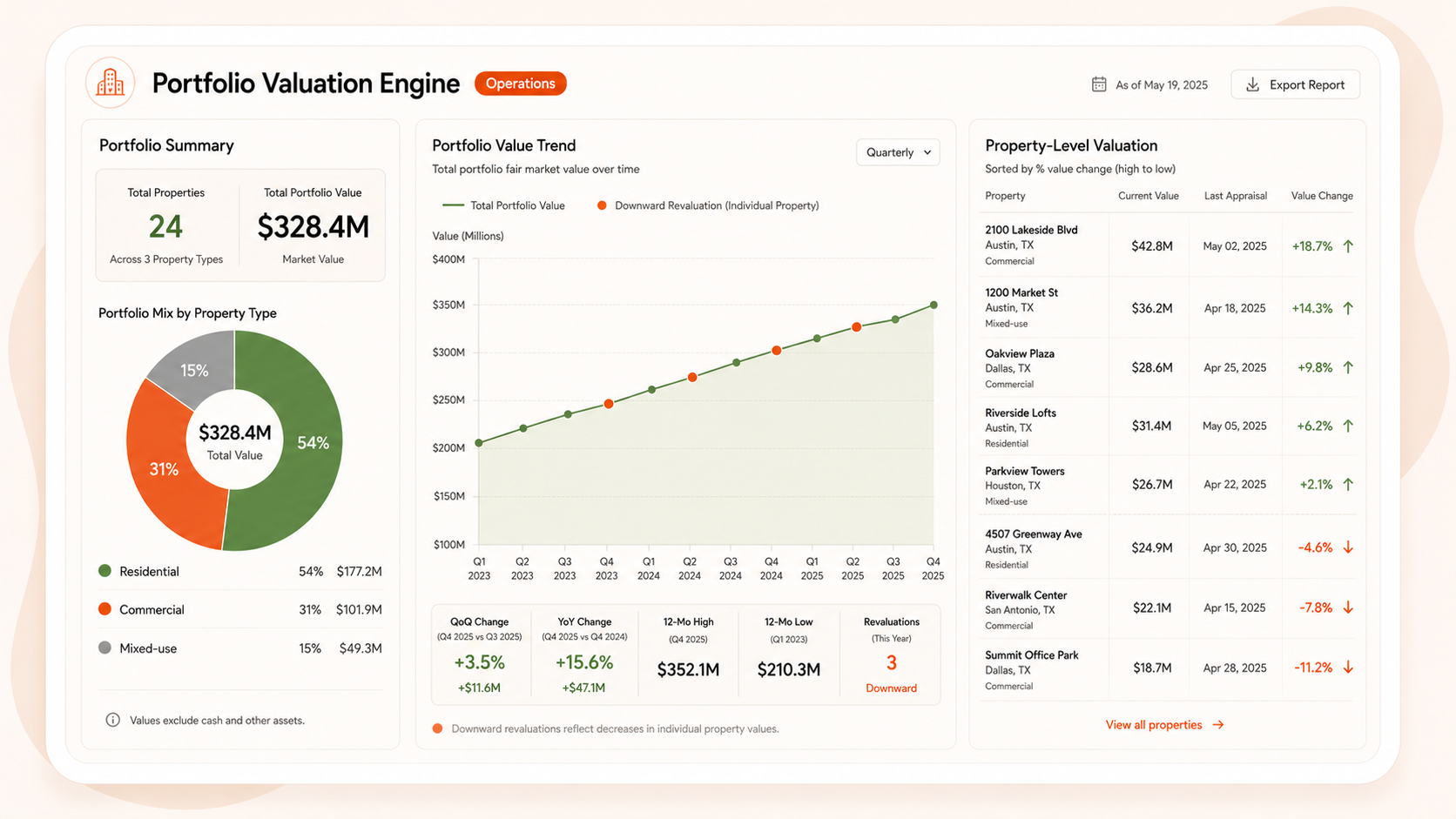Viewport: 1456px width, 819px height.
Task: Click the $49.3M Mixed-use amount
Action: click(x=361, y=648)
